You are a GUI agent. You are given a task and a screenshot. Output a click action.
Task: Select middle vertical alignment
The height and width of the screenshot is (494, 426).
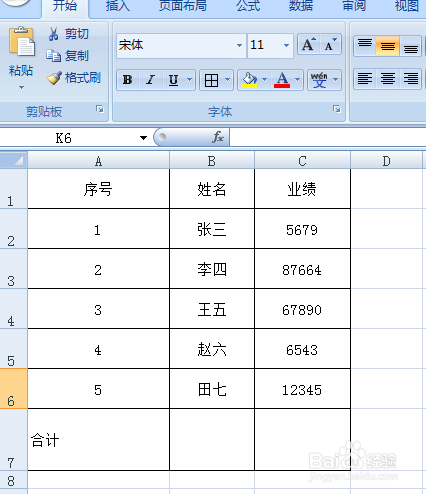[x=388, y=45]
